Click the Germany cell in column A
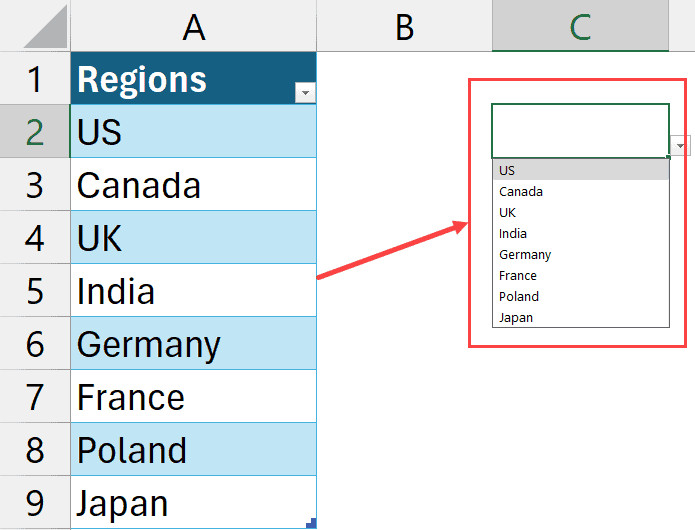The image size is (695, 530). click(193, 344)
